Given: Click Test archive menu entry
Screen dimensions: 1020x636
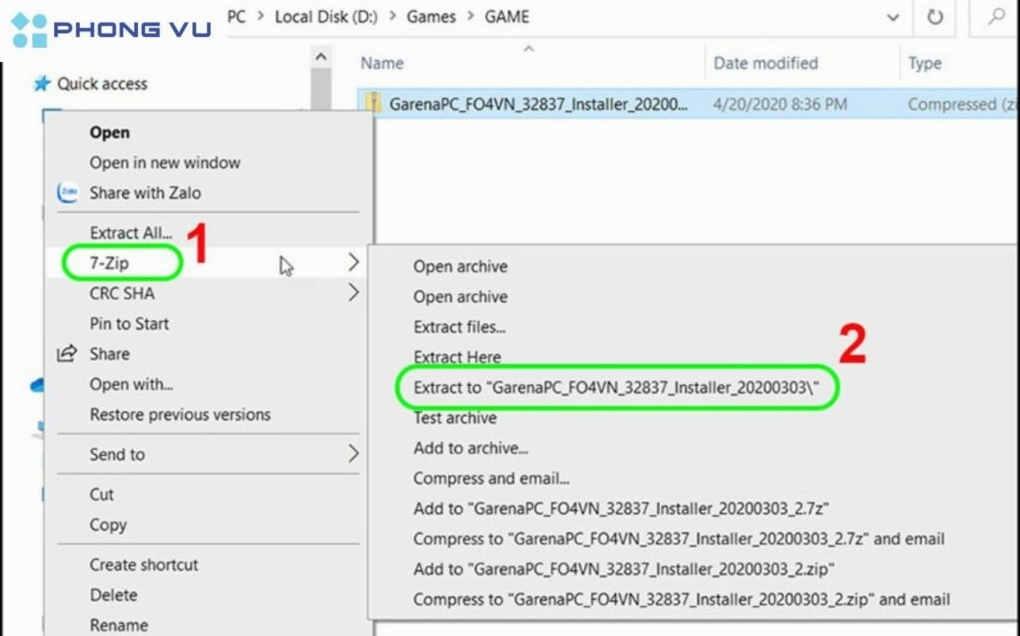Looking at the screenshot, I should [455, 418].
